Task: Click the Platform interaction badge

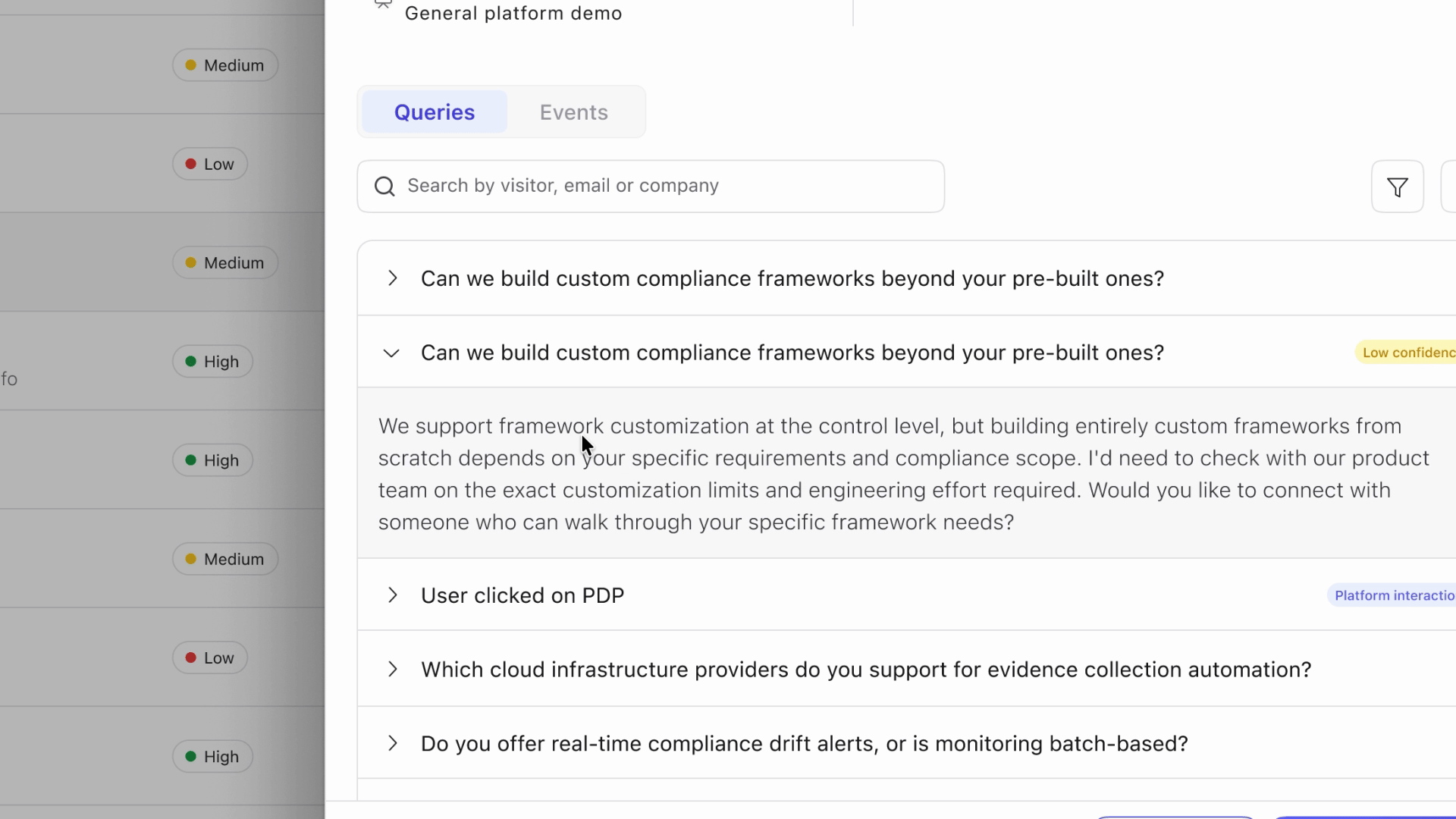Action: (x=1394, y=595)
